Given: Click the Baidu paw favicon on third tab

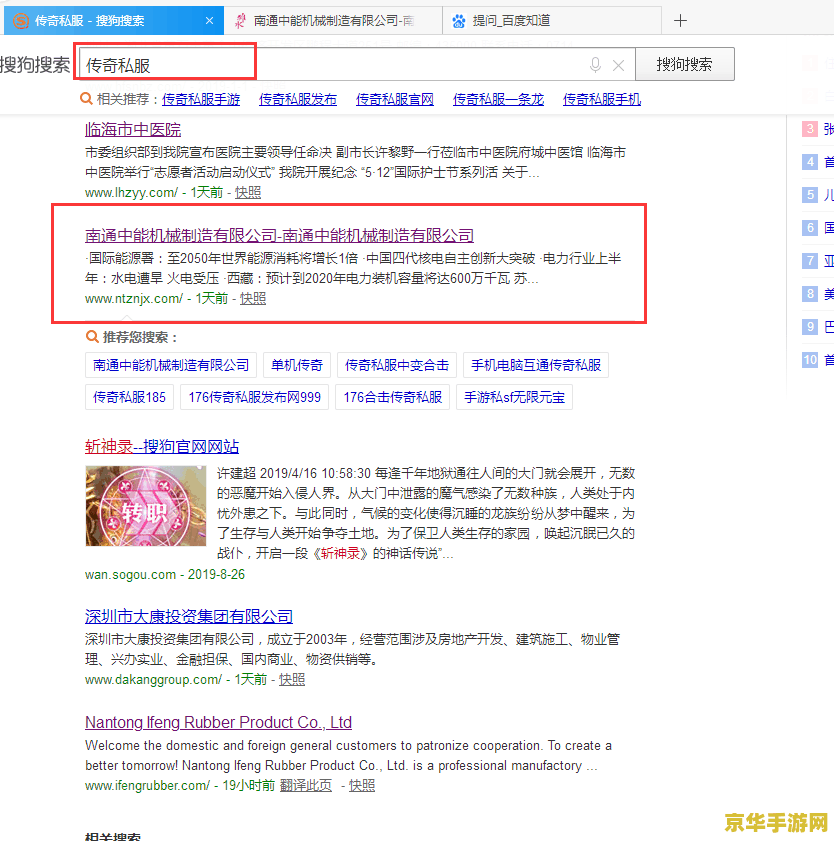Looking at the screenshot, I should pyautogui.click(x=459, y=20).
